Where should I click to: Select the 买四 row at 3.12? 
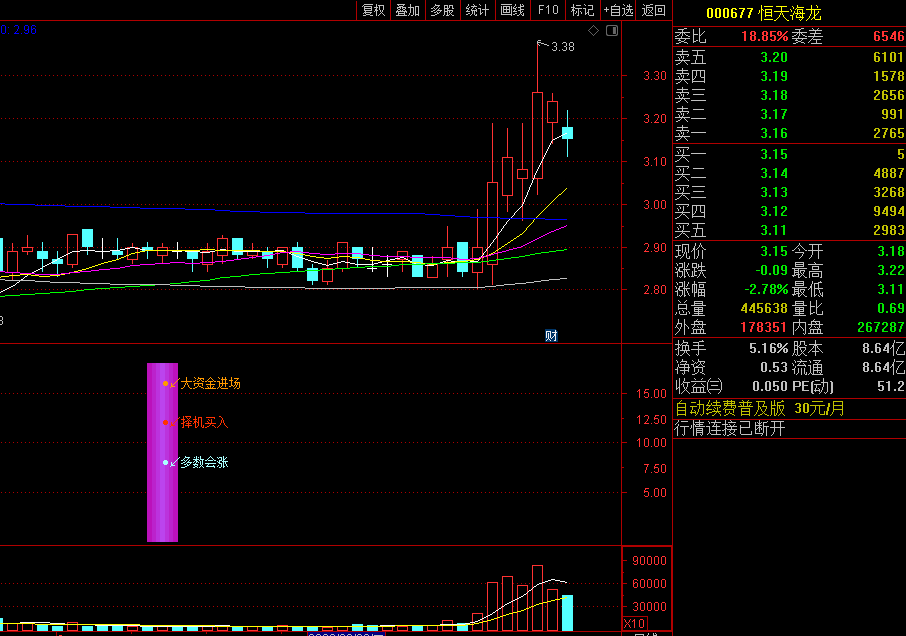(789, 211)
